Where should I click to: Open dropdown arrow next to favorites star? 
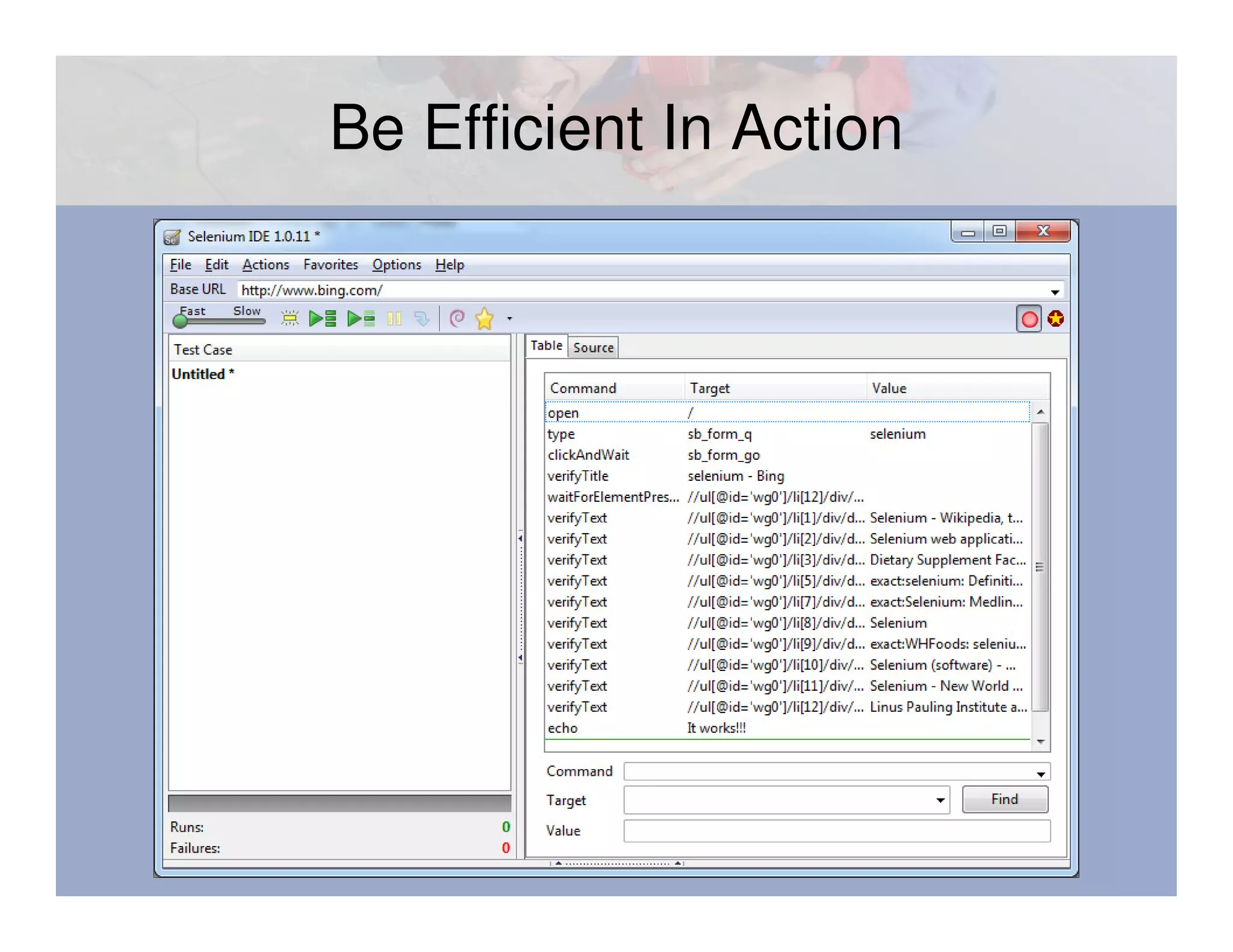tap(509, 318)
